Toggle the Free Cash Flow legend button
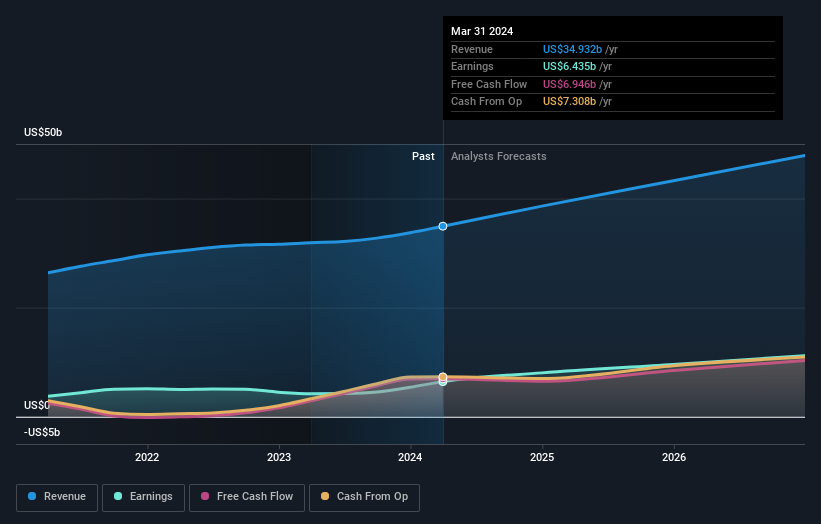This screenshot has height=524, width=821. pyautogui.click(x=247, y=497)
